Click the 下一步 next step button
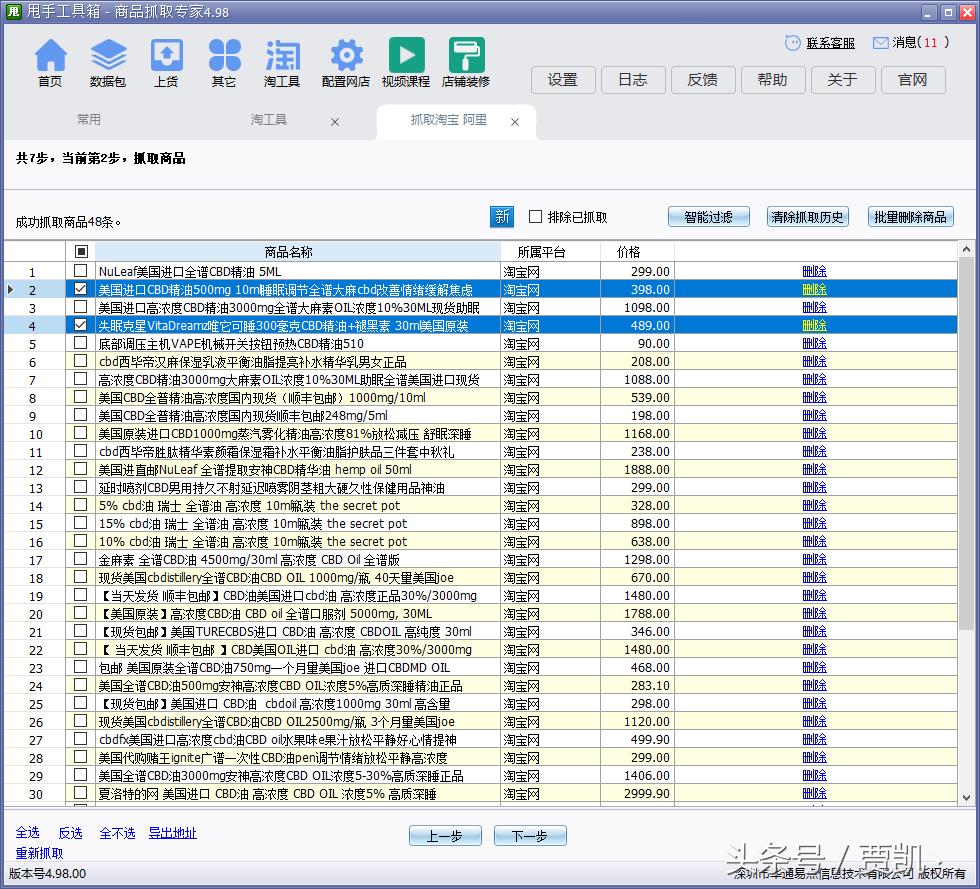 click(x=529, y=836)
